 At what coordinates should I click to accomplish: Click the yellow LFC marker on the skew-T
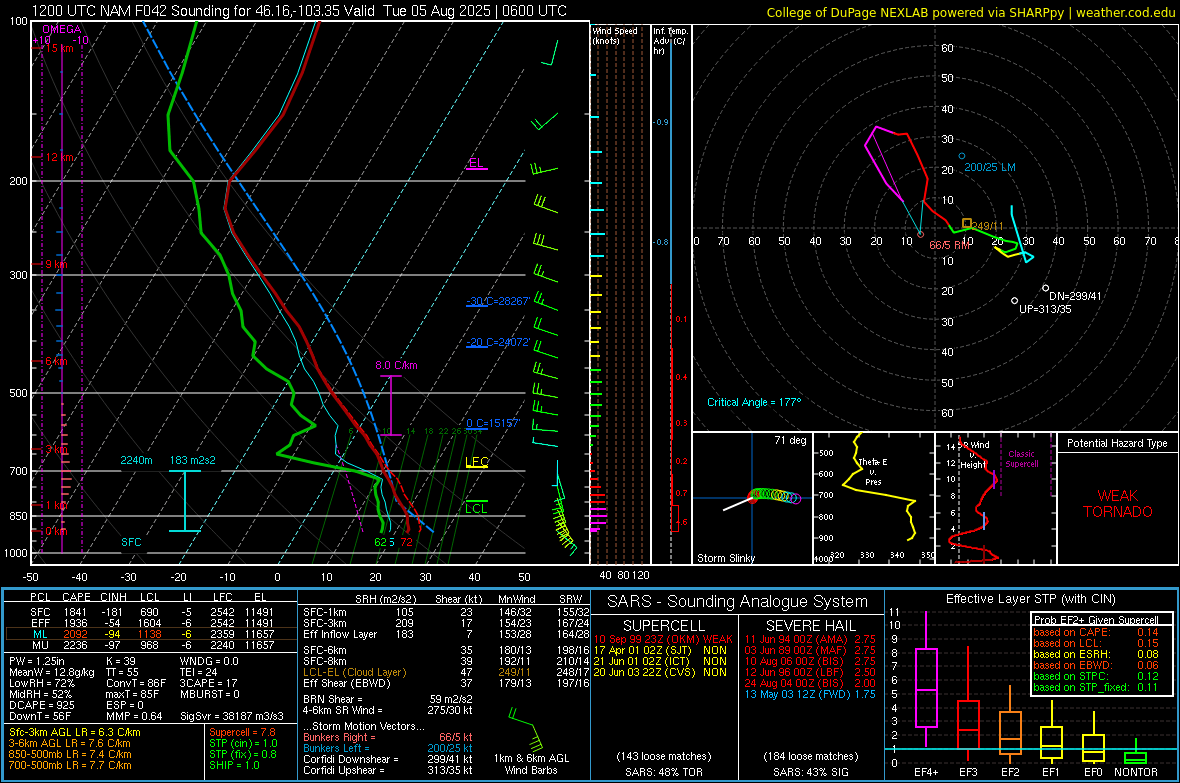click(x=476, y=462)
